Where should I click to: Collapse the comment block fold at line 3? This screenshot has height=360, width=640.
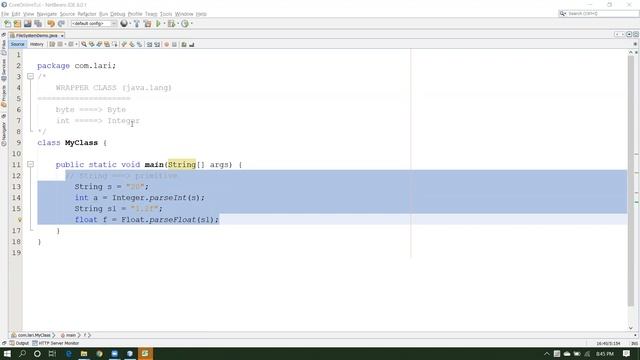click(x=30, y=76)
